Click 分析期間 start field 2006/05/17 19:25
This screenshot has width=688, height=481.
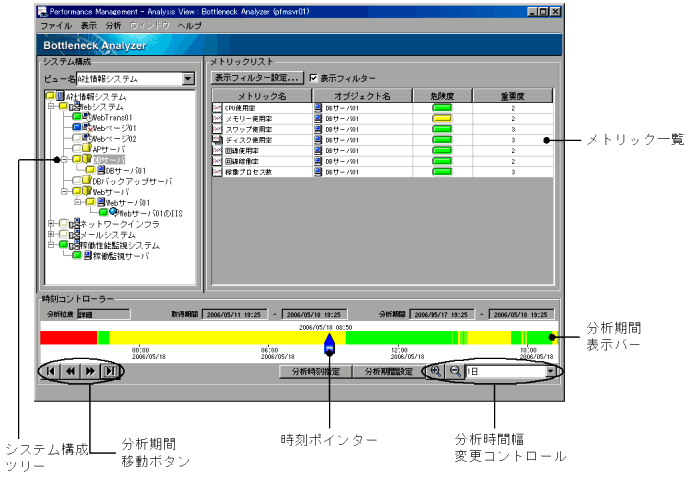tap(441, 314)
